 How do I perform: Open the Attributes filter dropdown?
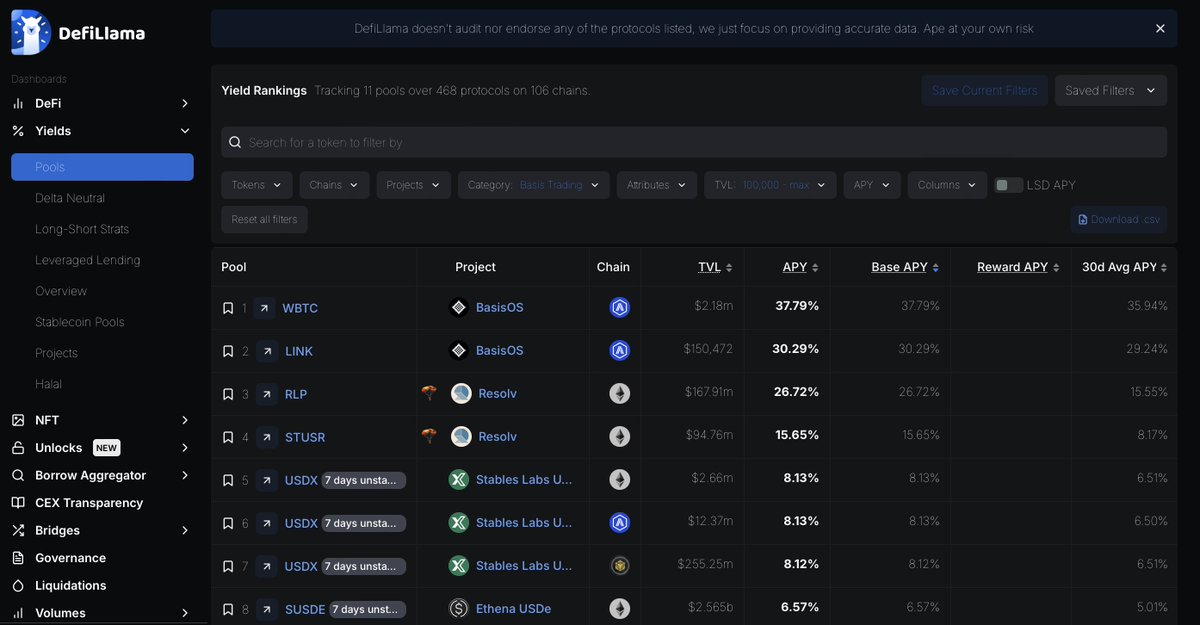[x=657, y=185]
